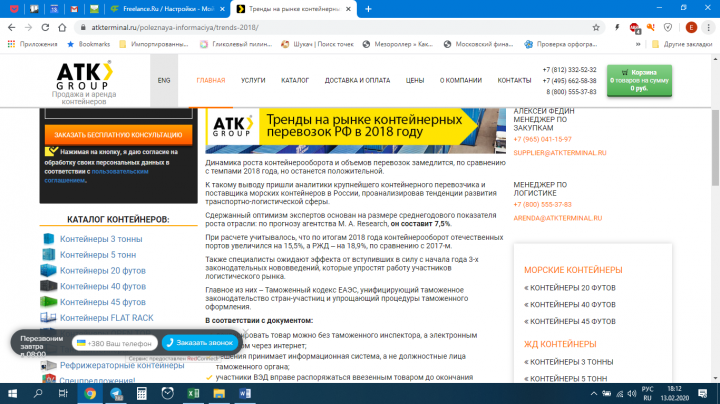The width and height of the screenshot is (720, 404).
Task: Click 'Заказать бесплатную консультацию' orange button
Action: coord(118,135)
